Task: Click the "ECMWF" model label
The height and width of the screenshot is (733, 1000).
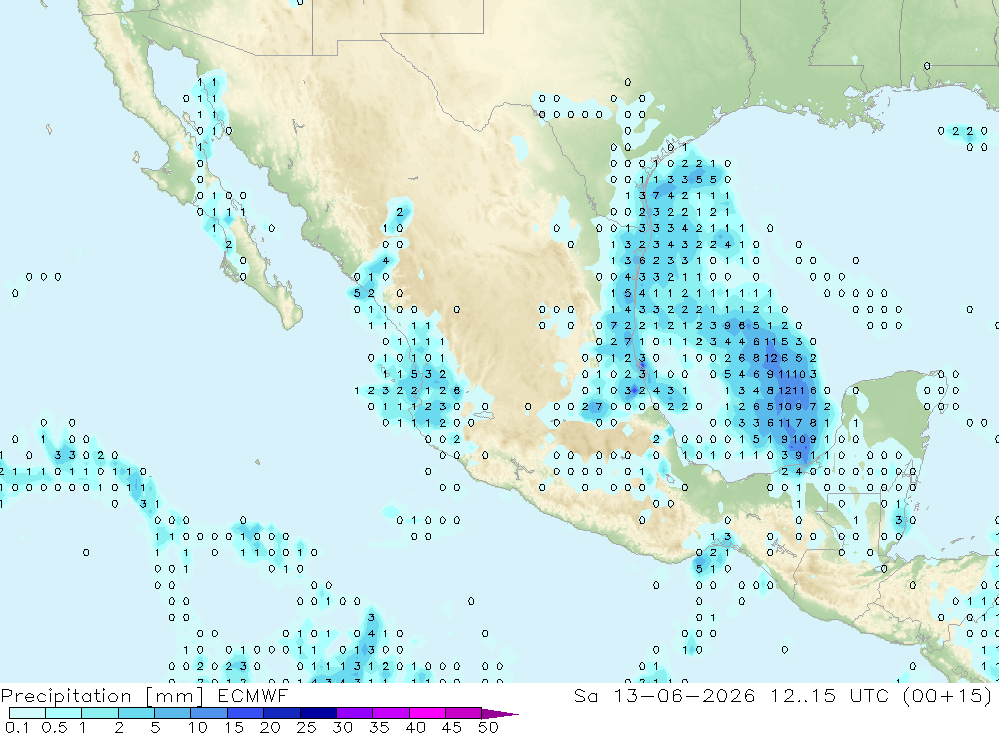Action: pyautogui.click(x=253, y=695)
